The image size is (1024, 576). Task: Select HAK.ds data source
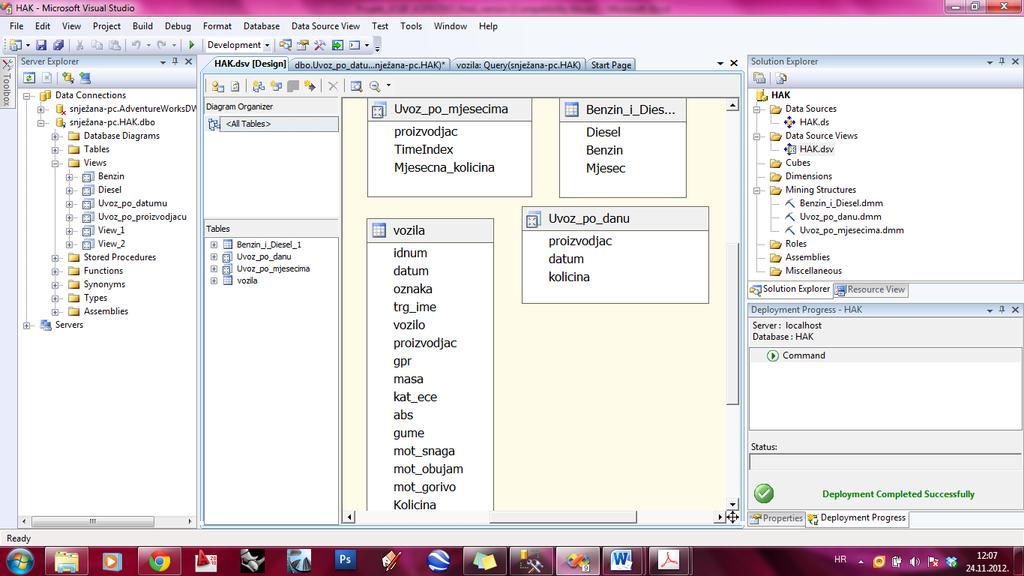click(x=814, y=122)
